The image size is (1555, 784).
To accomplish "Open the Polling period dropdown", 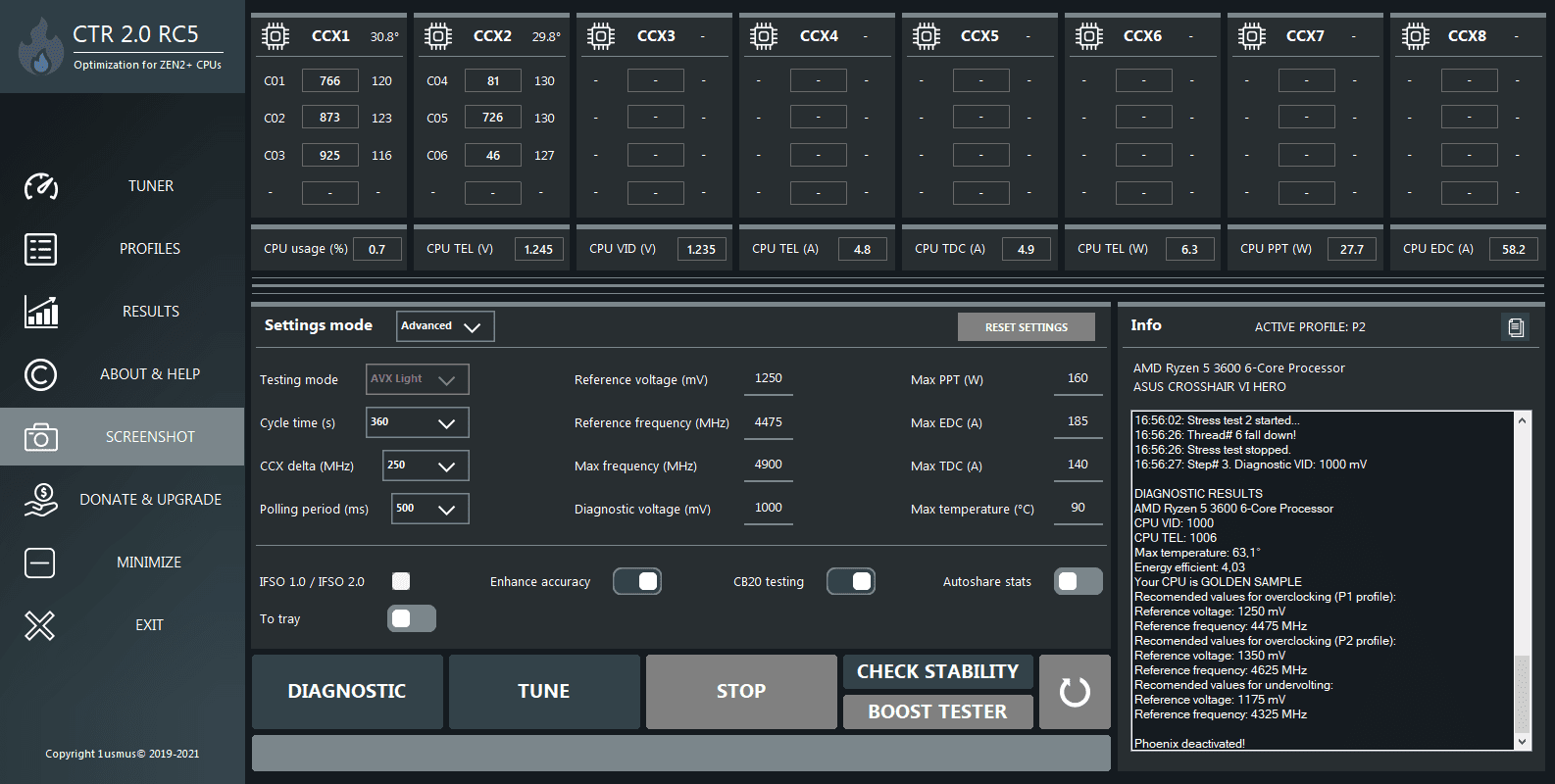I will coord(430,509).
